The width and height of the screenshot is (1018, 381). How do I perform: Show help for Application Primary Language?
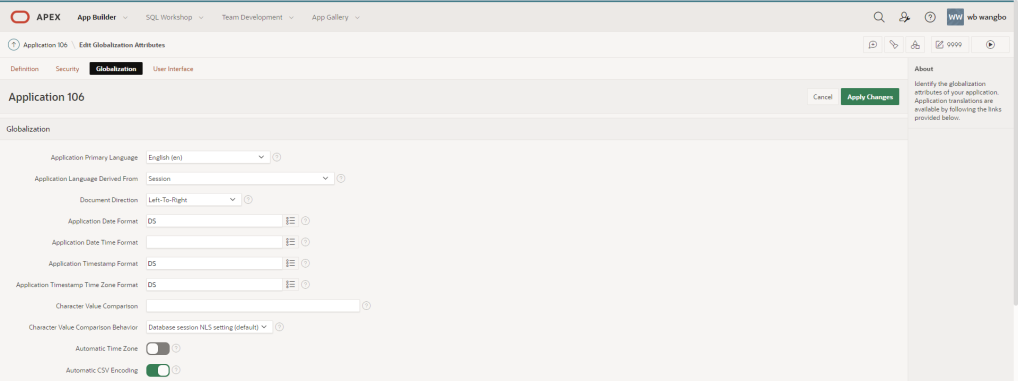[x=277, y=157]
